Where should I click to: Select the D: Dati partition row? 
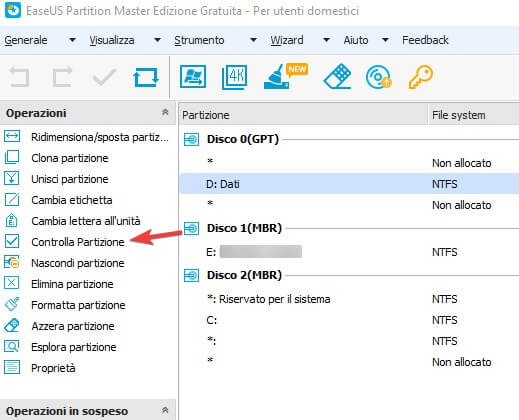click(x=349, y=184)
